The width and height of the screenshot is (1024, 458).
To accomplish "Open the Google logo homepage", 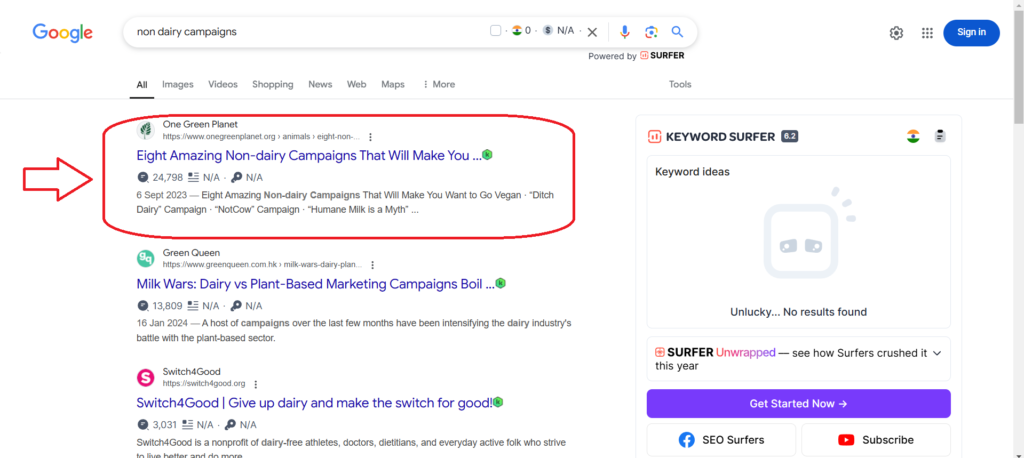I will click(x=63, y=32).
